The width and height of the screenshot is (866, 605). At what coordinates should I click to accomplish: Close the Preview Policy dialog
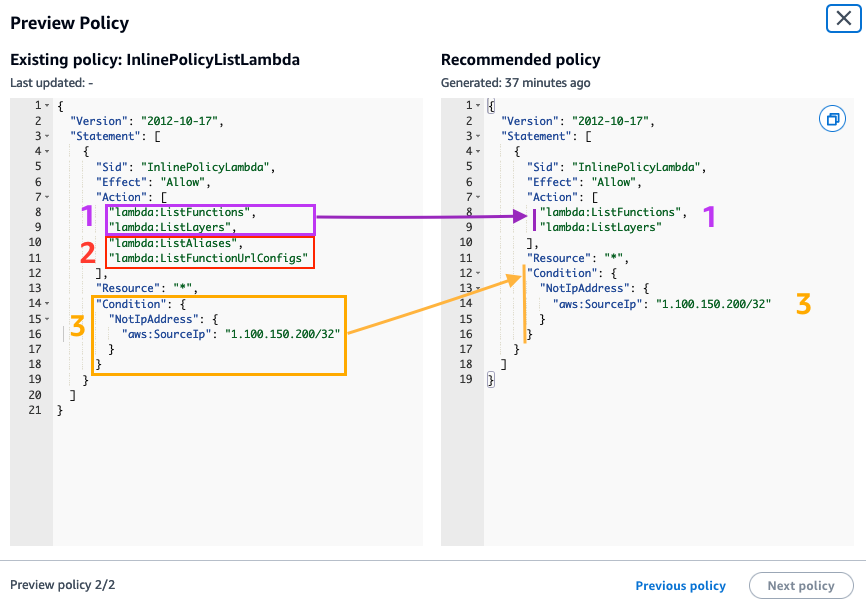pyautogui.click(x=843, y=18)
